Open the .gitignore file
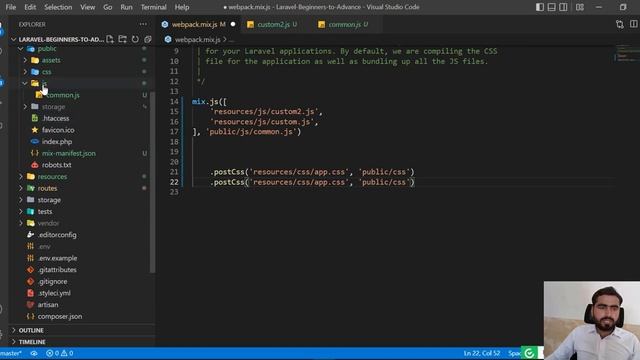The width and height of the screenshot is (640, 360). [52, 282]
